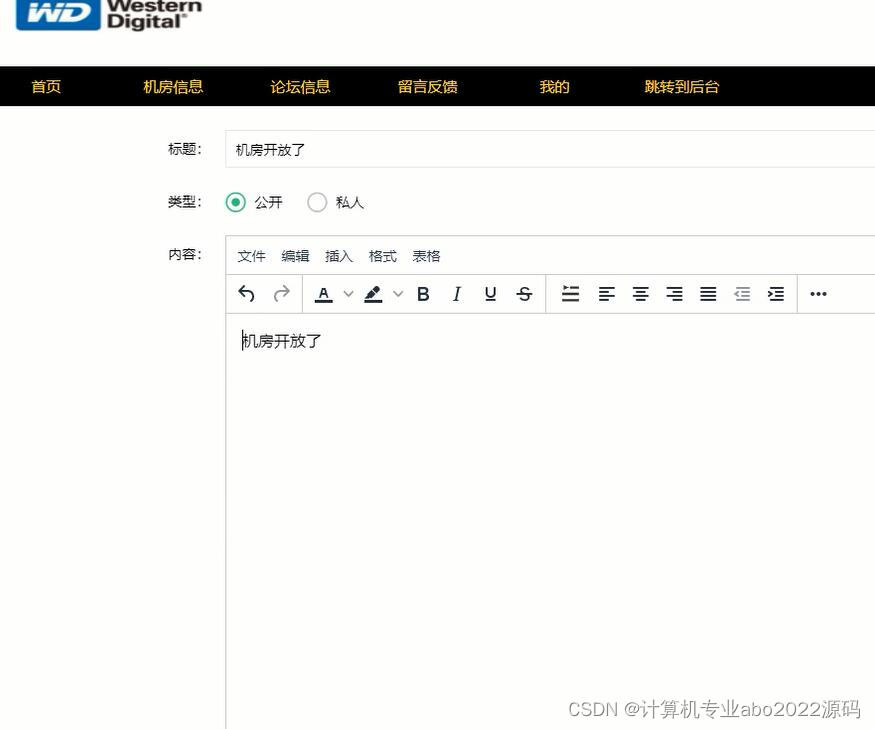Click 跳转到后台 navigation link

pyautogui.click(x=681, y=87)
